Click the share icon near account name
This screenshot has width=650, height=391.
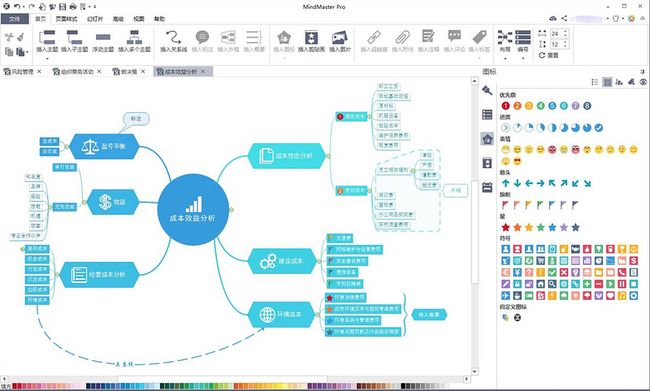pyautogui.click(x=564, y=18)
